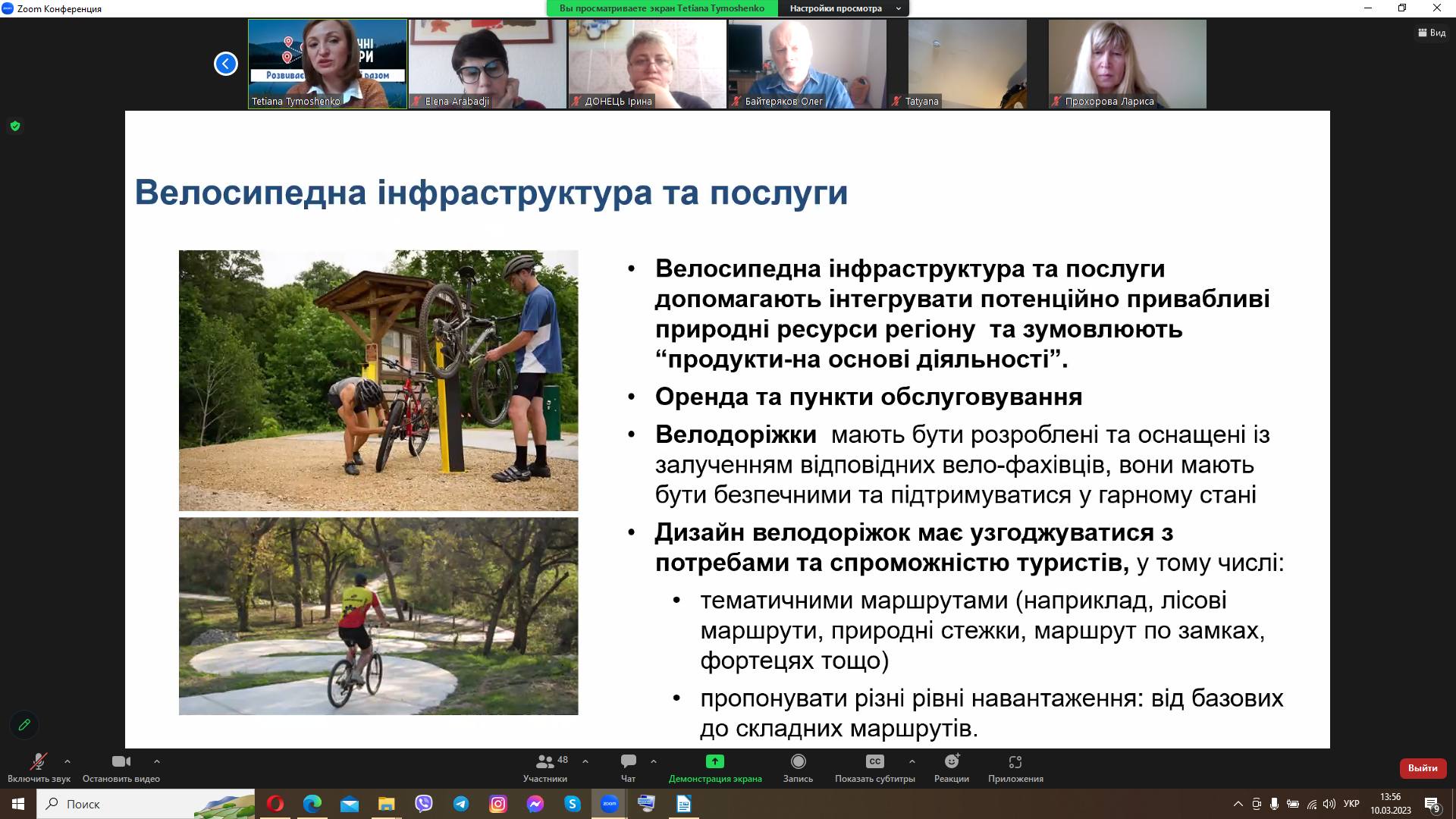Open the Telegram icon in the Windows taskbar
The height and width of the screenshot is (819, 1456).
(x=461, y=804)
